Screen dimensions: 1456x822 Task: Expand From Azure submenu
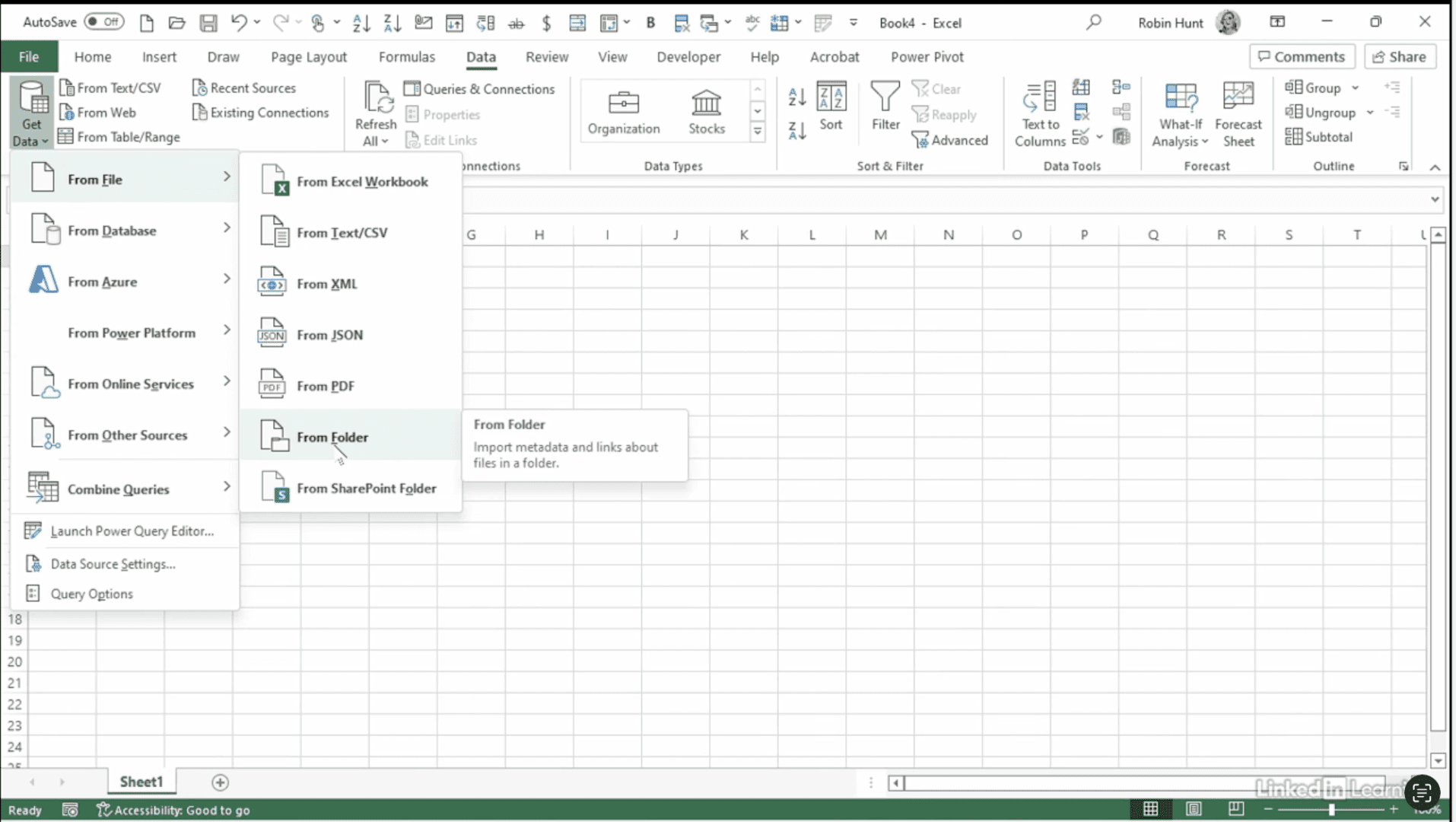126,282
